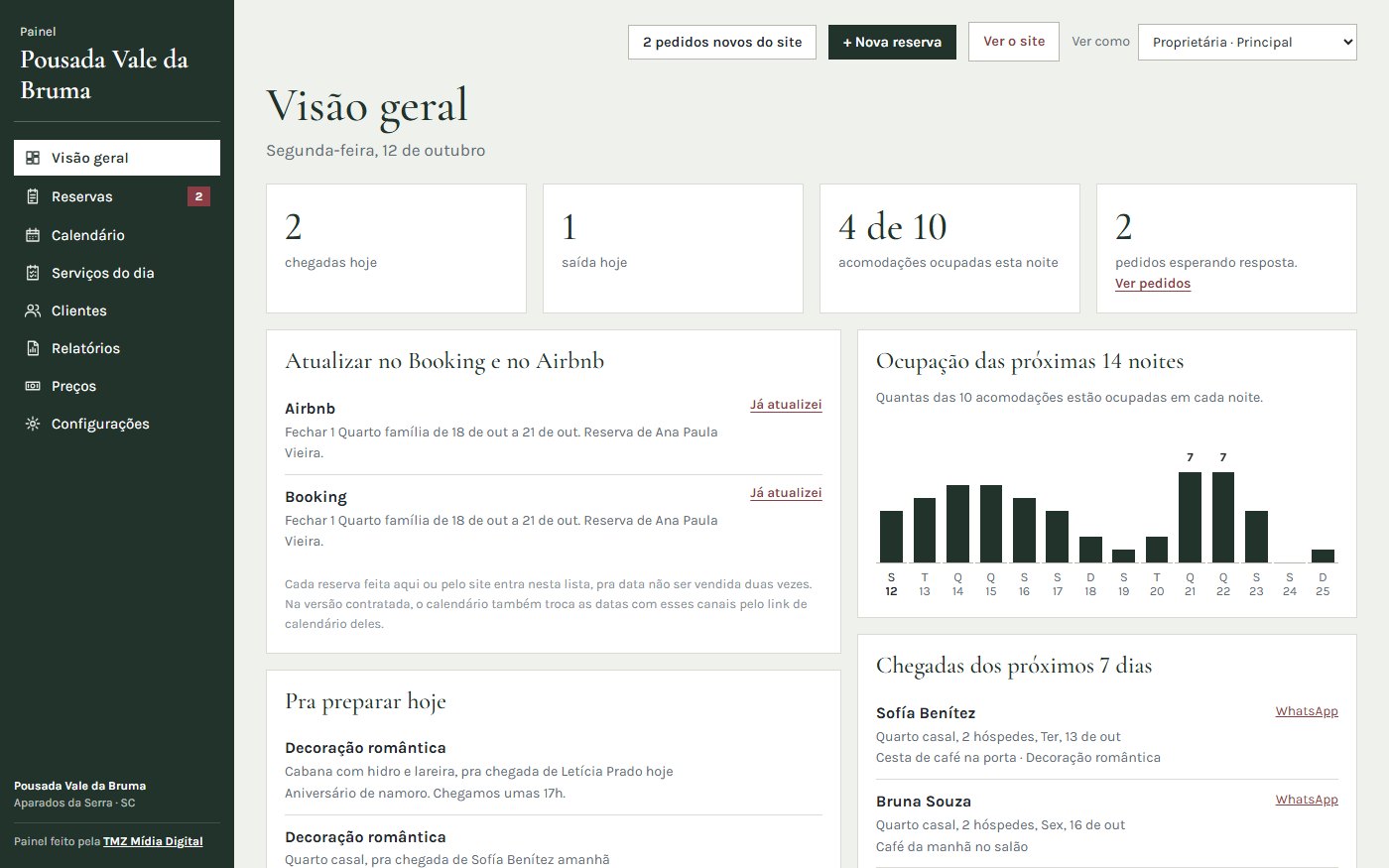Click the occupancy bar for day 21
This screenshot has height=868, width=1389.
click(1190, 518)
